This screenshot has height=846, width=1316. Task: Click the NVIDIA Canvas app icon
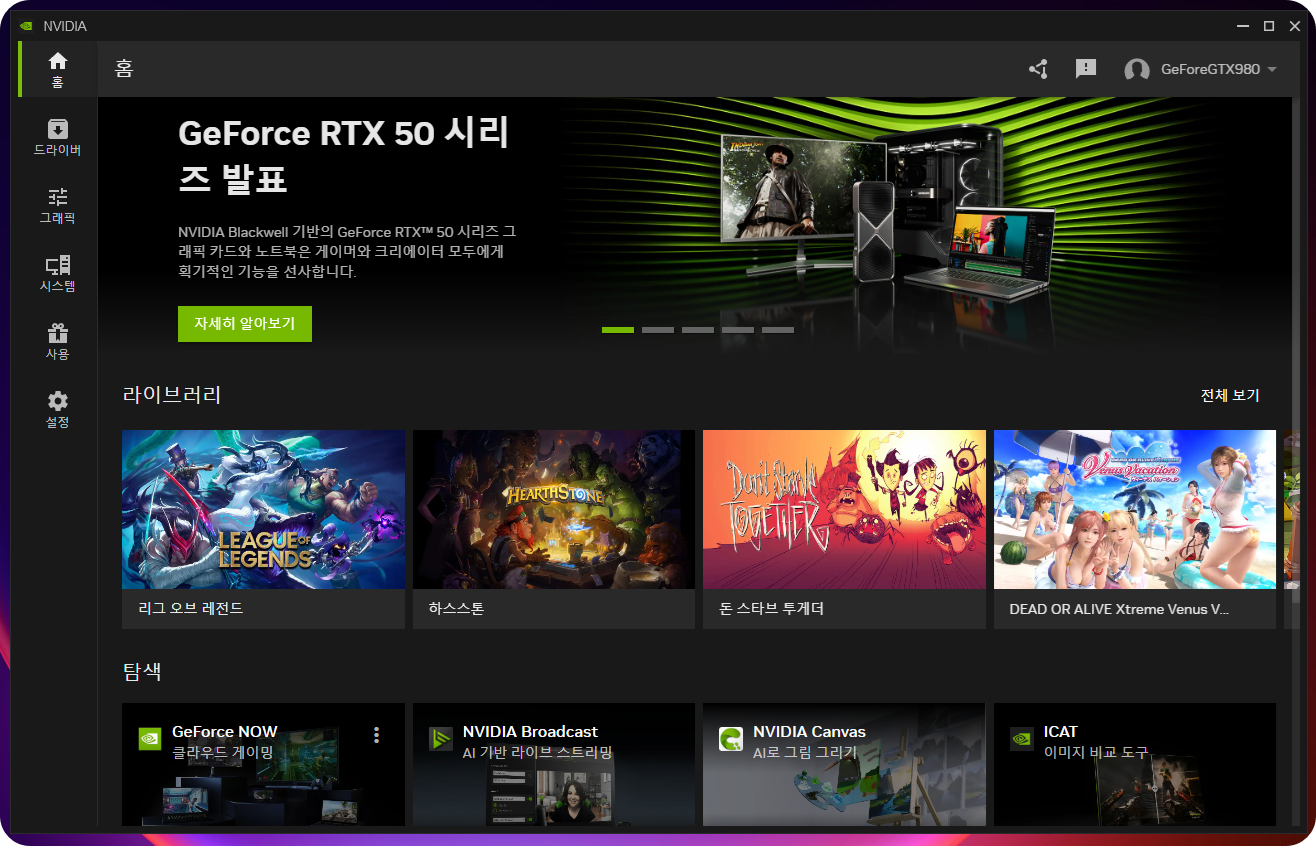pos(731,739)
